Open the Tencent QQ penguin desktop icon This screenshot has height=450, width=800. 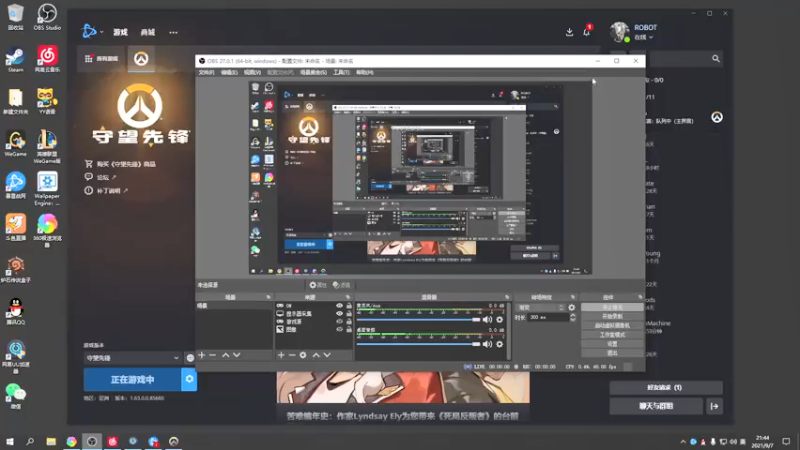tap(16, 311)
